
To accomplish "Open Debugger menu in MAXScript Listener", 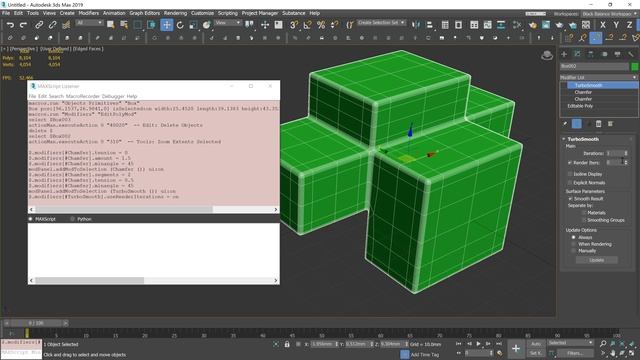I will (x=113, y=96).
